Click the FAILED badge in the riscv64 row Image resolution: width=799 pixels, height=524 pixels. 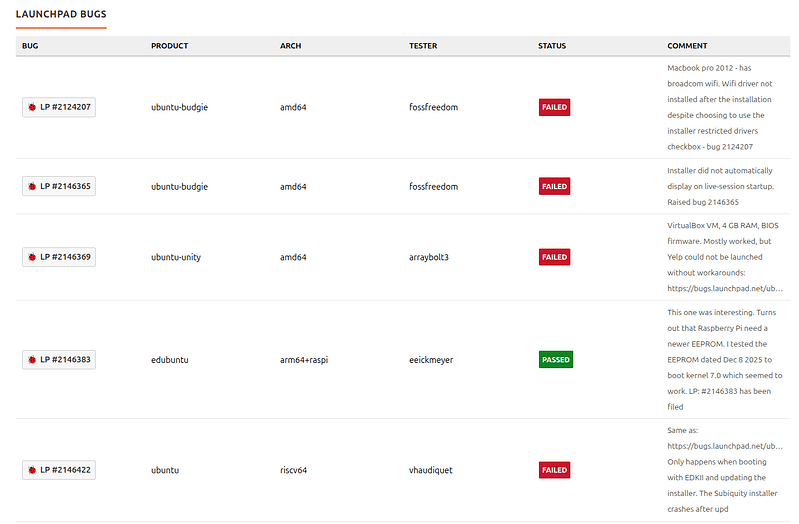554,470
